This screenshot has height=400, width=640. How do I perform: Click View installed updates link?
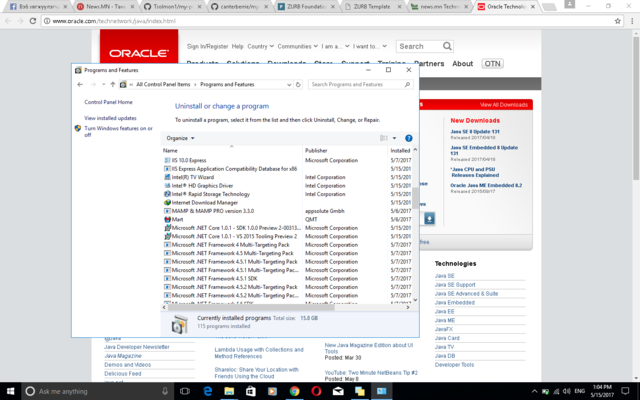coord(110,118)
